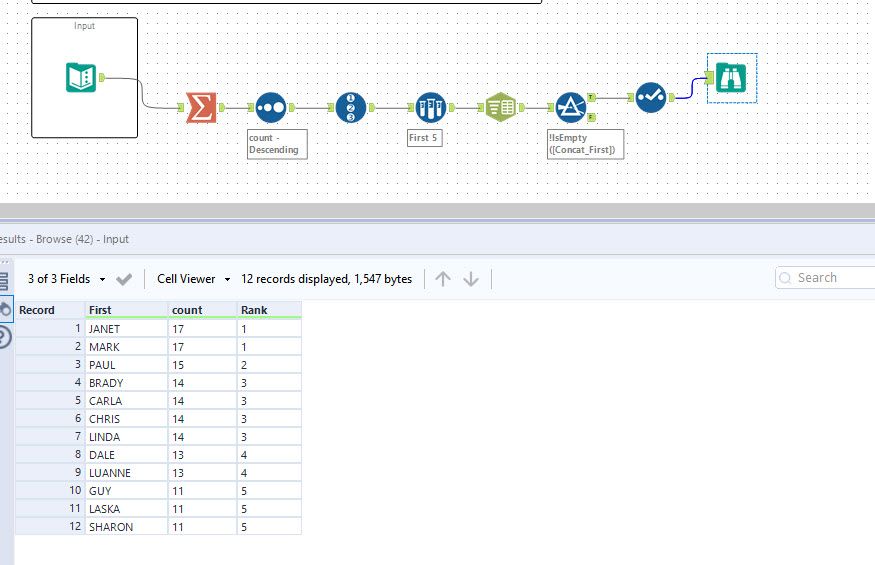Screen dimensions: 875x565
Task: Select the Record ID tool icon
Action: 351,107
